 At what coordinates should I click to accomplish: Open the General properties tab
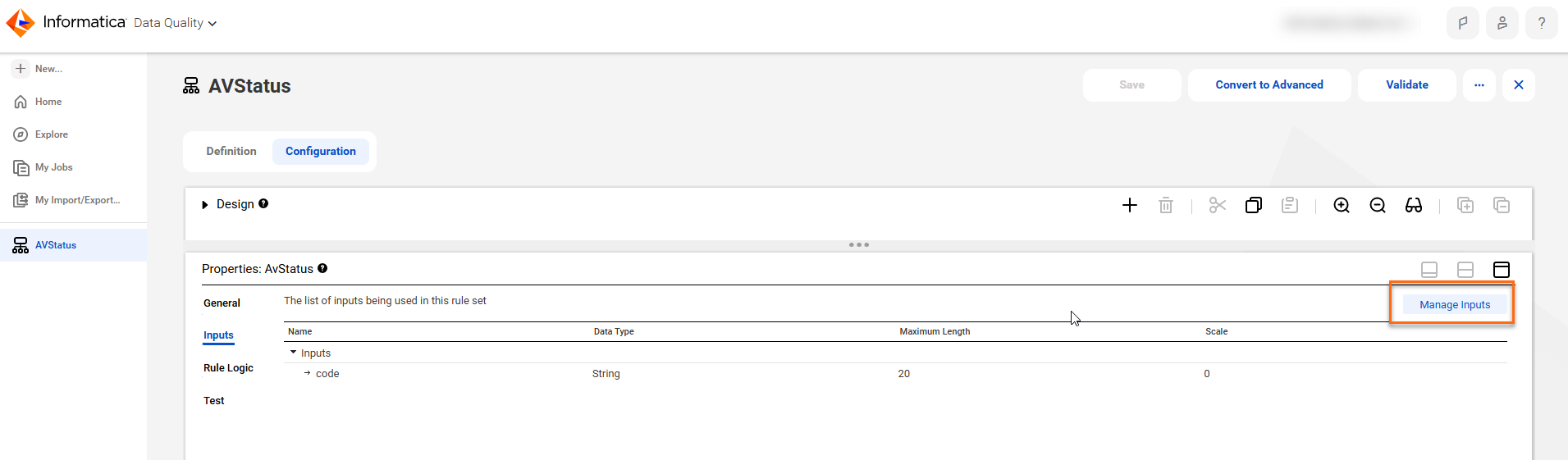point(222,303)
